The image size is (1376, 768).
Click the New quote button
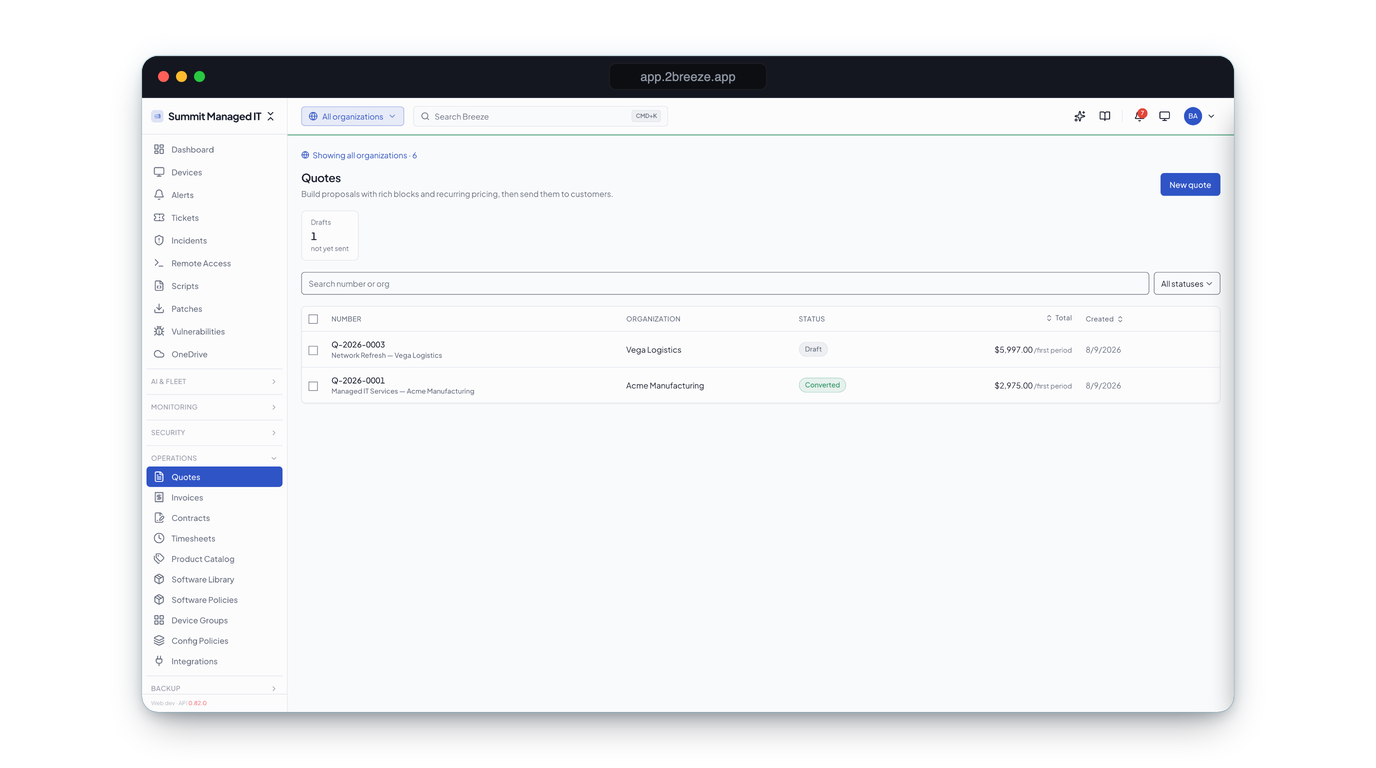pos(1190,184)
